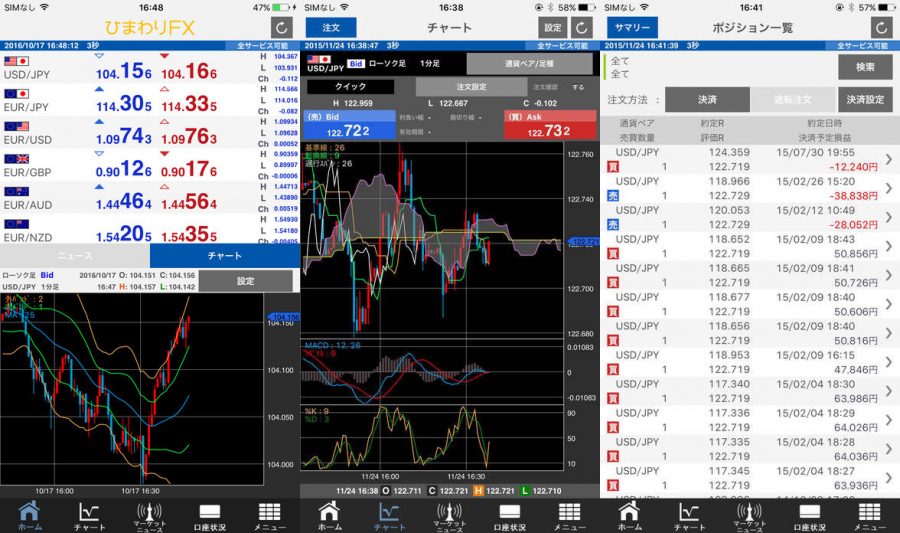Screen dimensions: 900x533
Task: Tap マーケットニュース icon in チャート screen navbar
Action: coord(449,516)
